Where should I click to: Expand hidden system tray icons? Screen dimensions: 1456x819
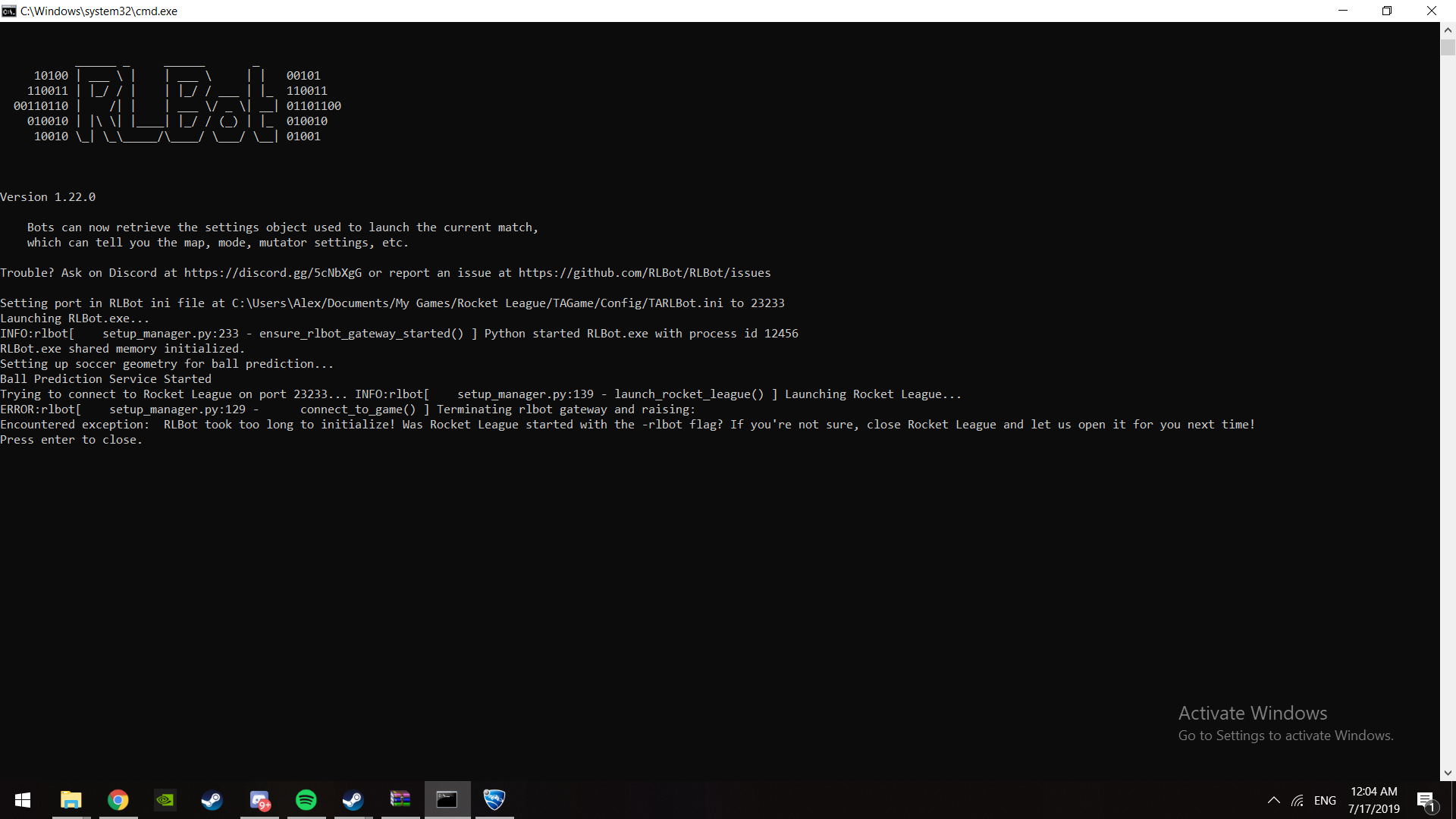pyautogui.click(x=1274, y=800)
